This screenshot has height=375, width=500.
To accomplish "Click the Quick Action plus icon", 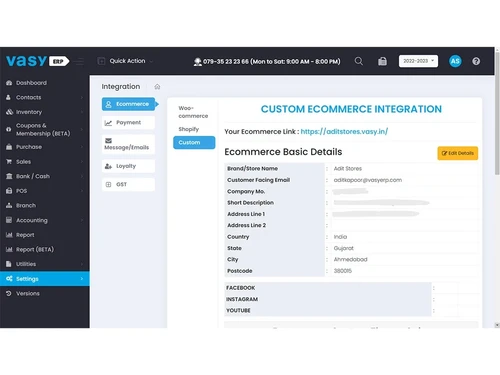I will click(101, 61).
